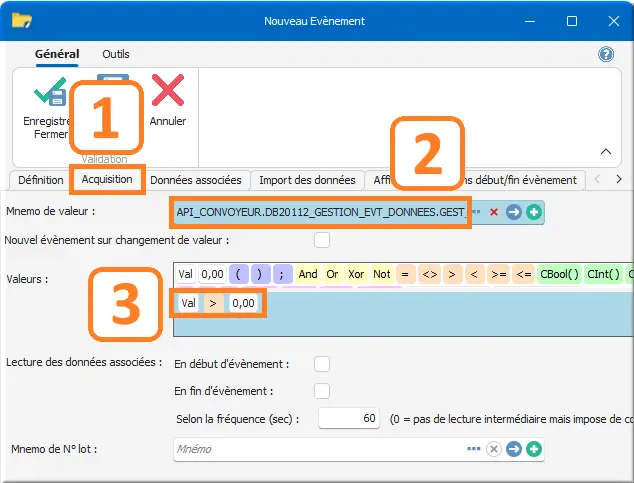Insert Val token from formula toolbar
634x483 pixels.
click(x=186, y=274)
